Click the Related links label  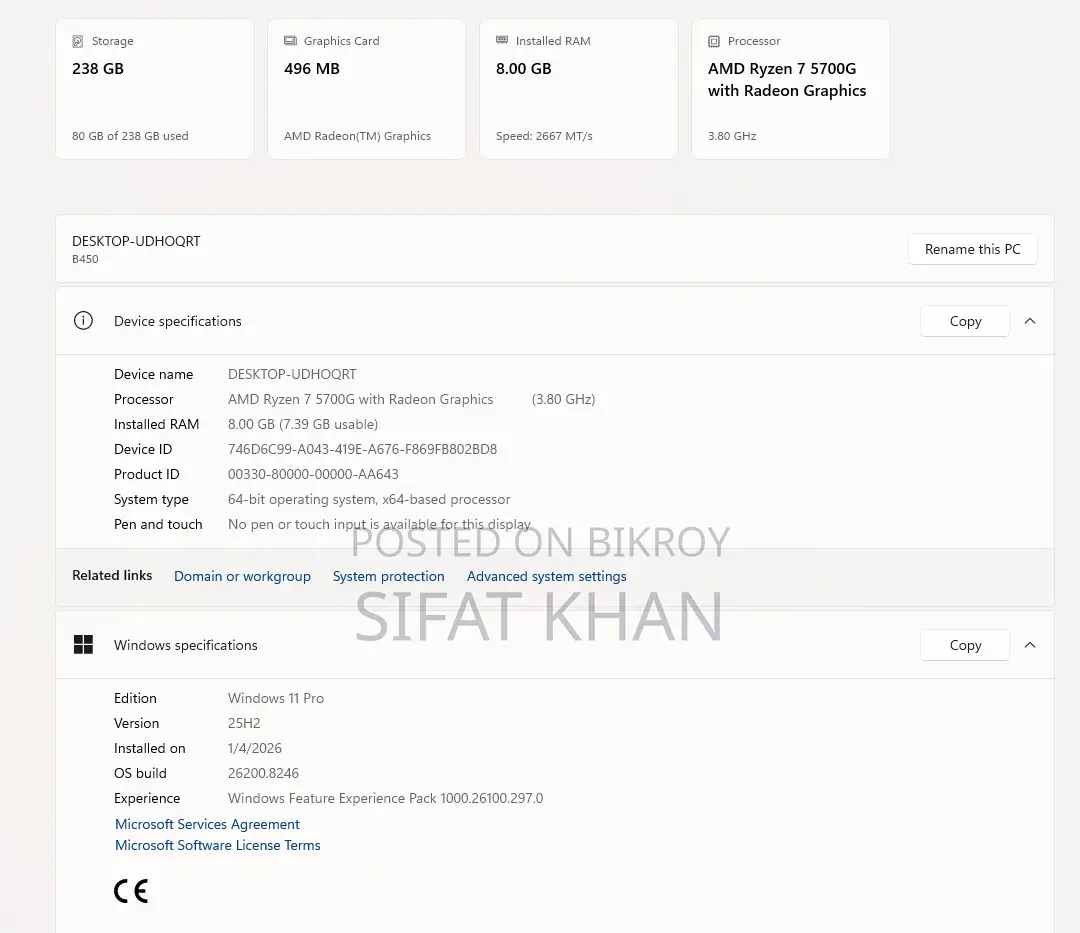pos(112,575)
